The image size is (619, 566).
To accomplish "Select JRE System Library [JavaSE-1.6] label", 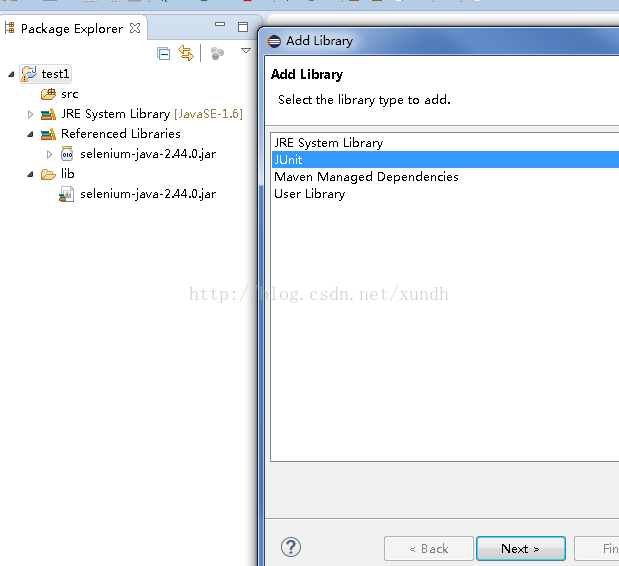I will click(152, 114).
